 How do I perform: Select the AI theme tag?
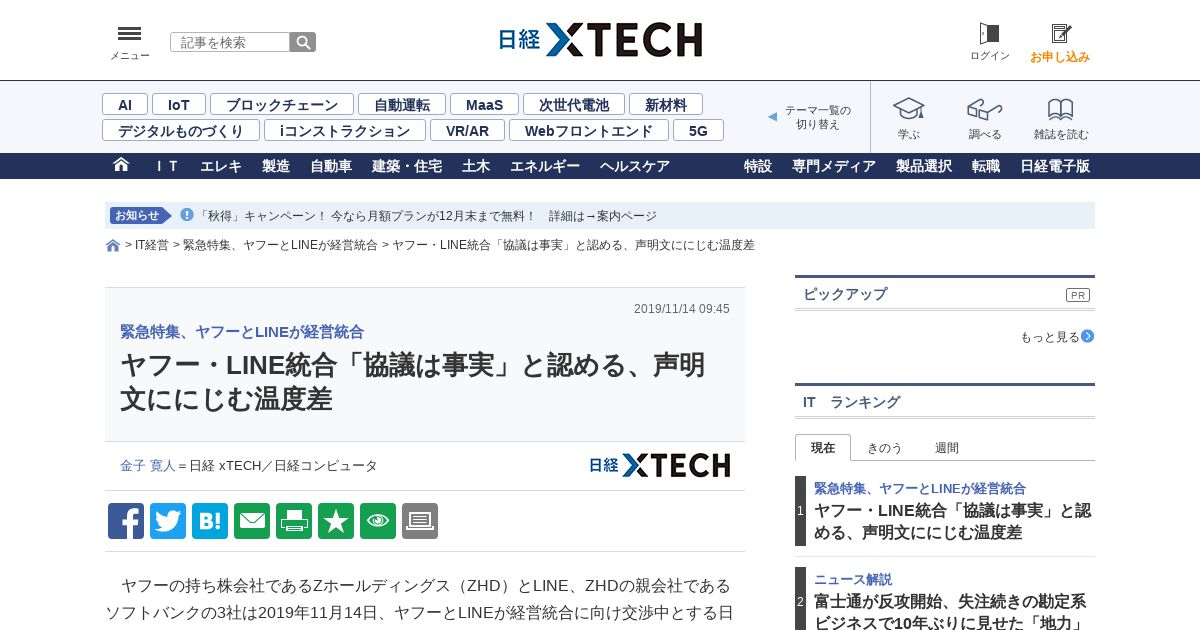[125, 104]
